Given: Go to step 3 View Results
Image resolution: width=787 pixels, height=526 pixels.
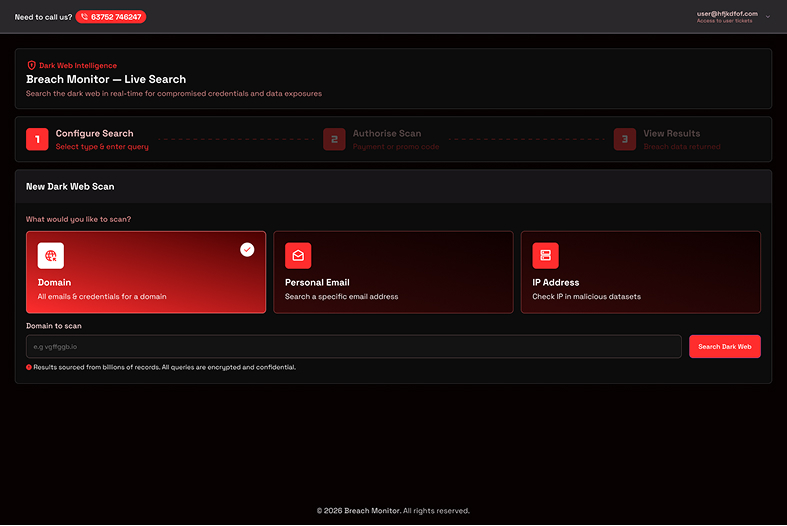Looking at the screenshot, I should (x=667, y=140).
